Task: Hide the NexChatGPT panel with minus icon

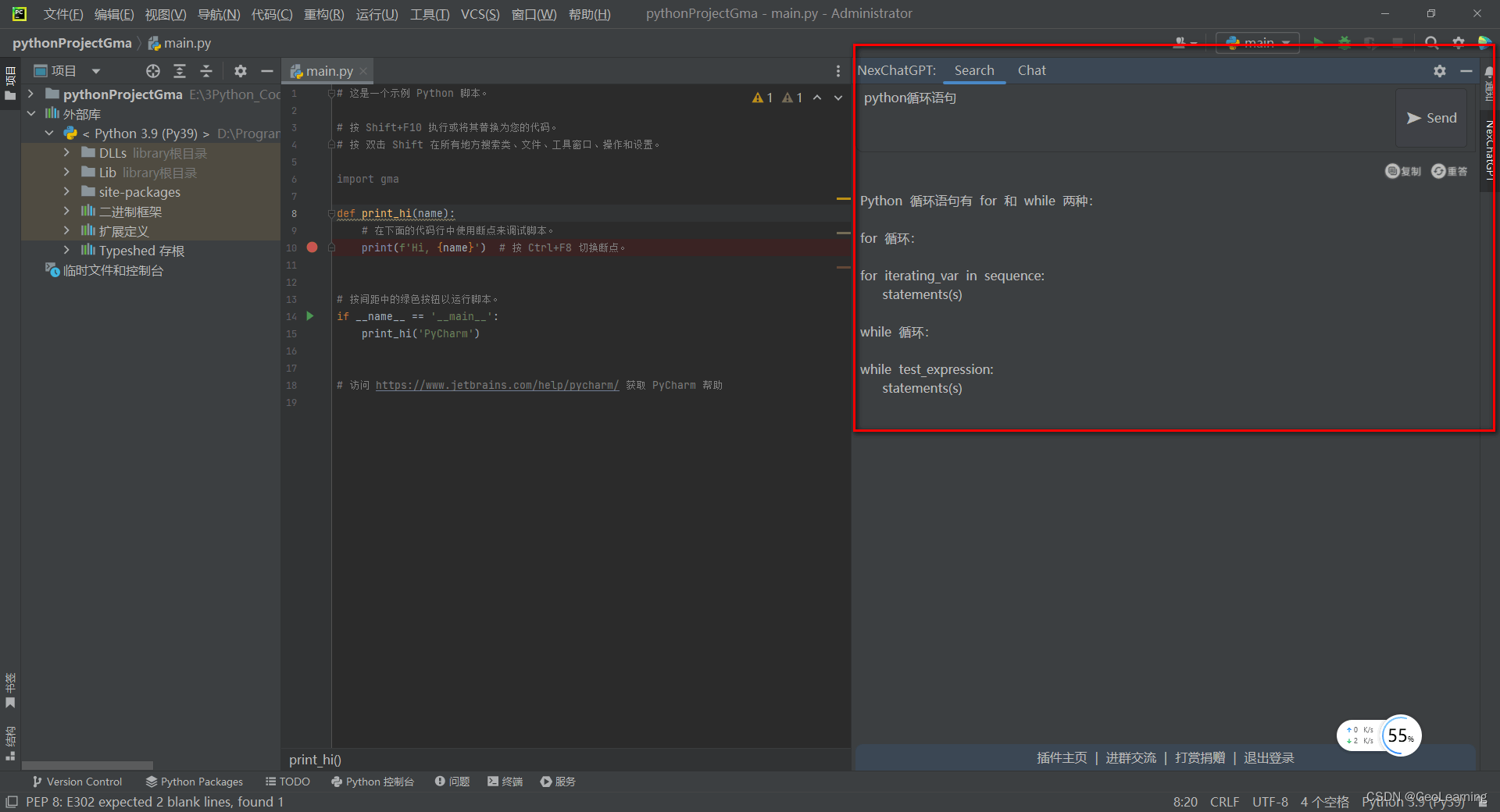Action: (x=1466, y=70)
